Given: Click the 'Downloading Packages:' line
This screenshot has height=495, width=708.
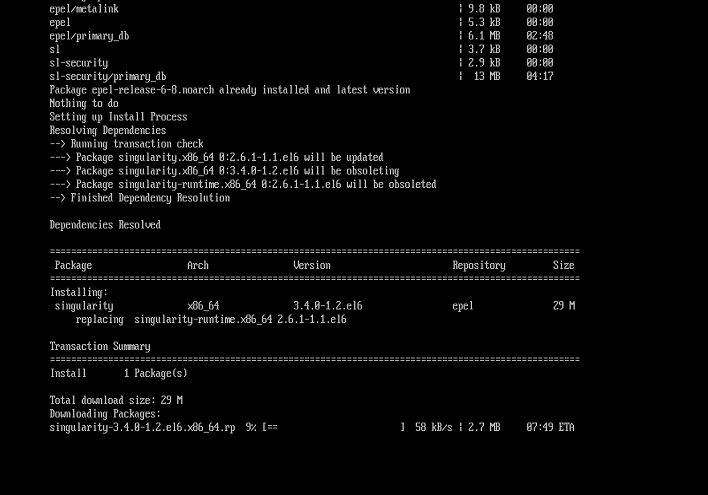Looking at the screenshot, I should (x=105, y=414).
